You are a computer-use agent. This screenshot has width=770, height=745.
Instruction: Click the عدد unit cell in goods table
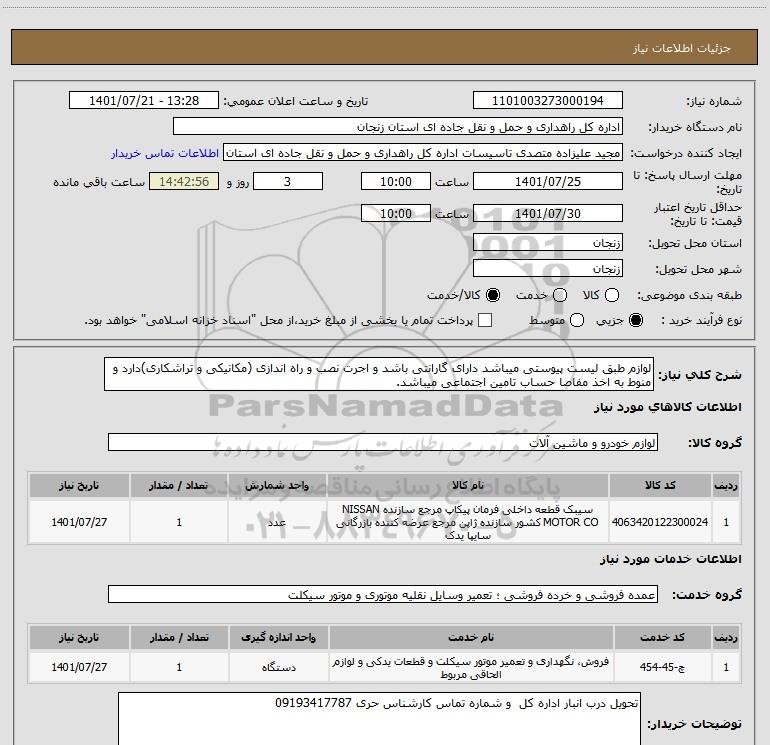(277, 522)
